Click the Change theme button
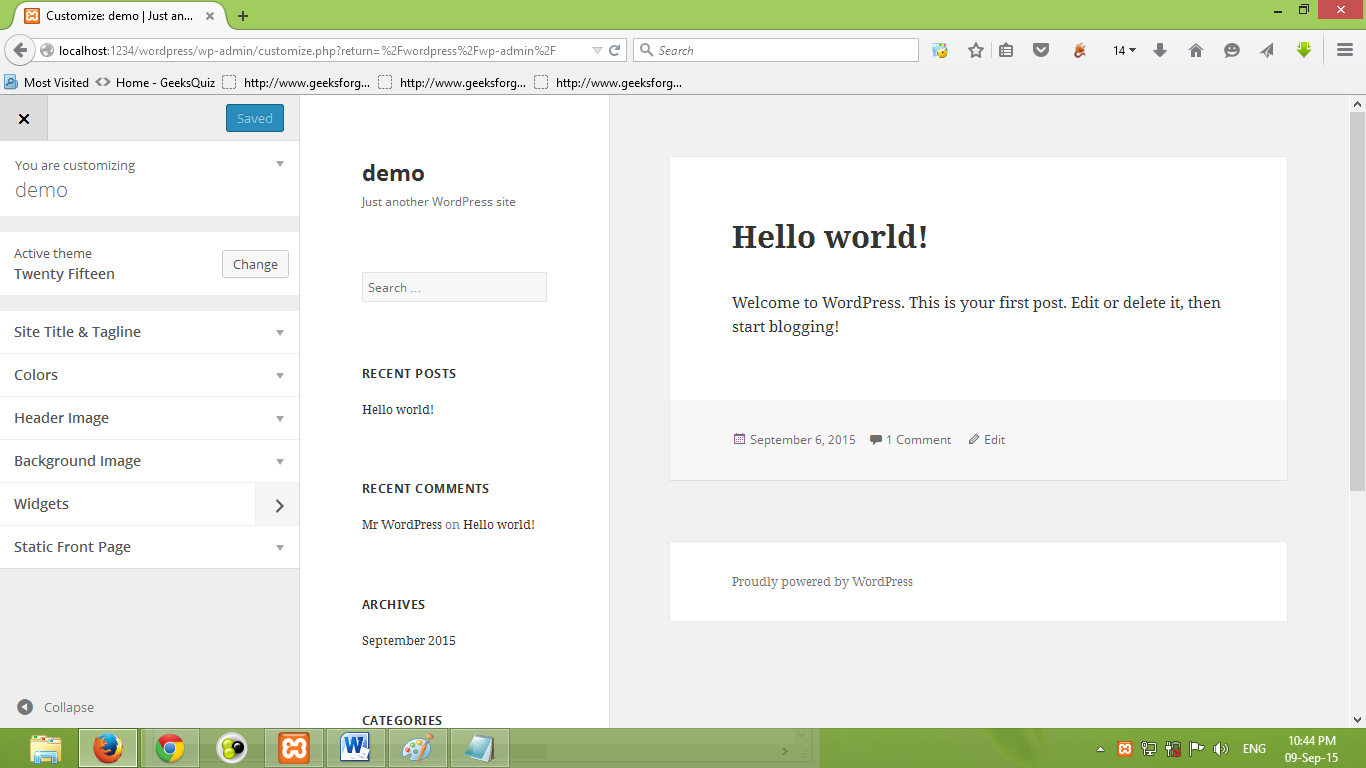Image resolution: width=1366 pixels, height=768 pixels. click(255, 264)
